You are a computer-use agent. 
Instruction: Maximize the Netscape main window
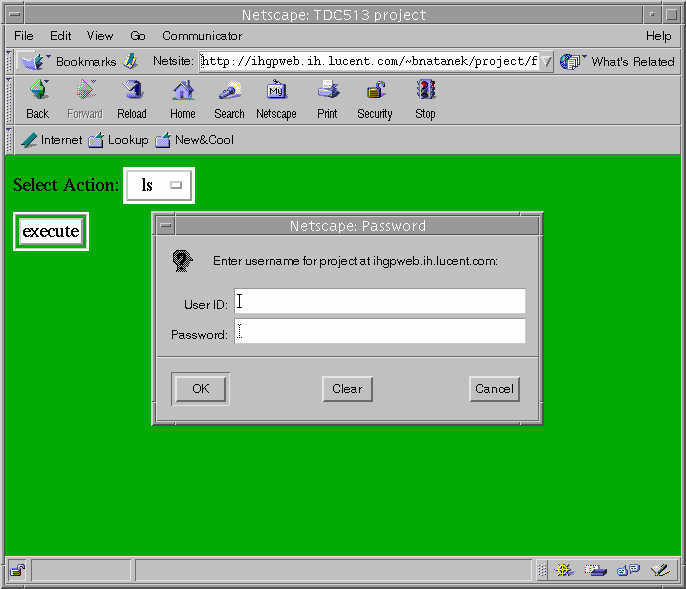pyautogui.click(x=672, y=14)
